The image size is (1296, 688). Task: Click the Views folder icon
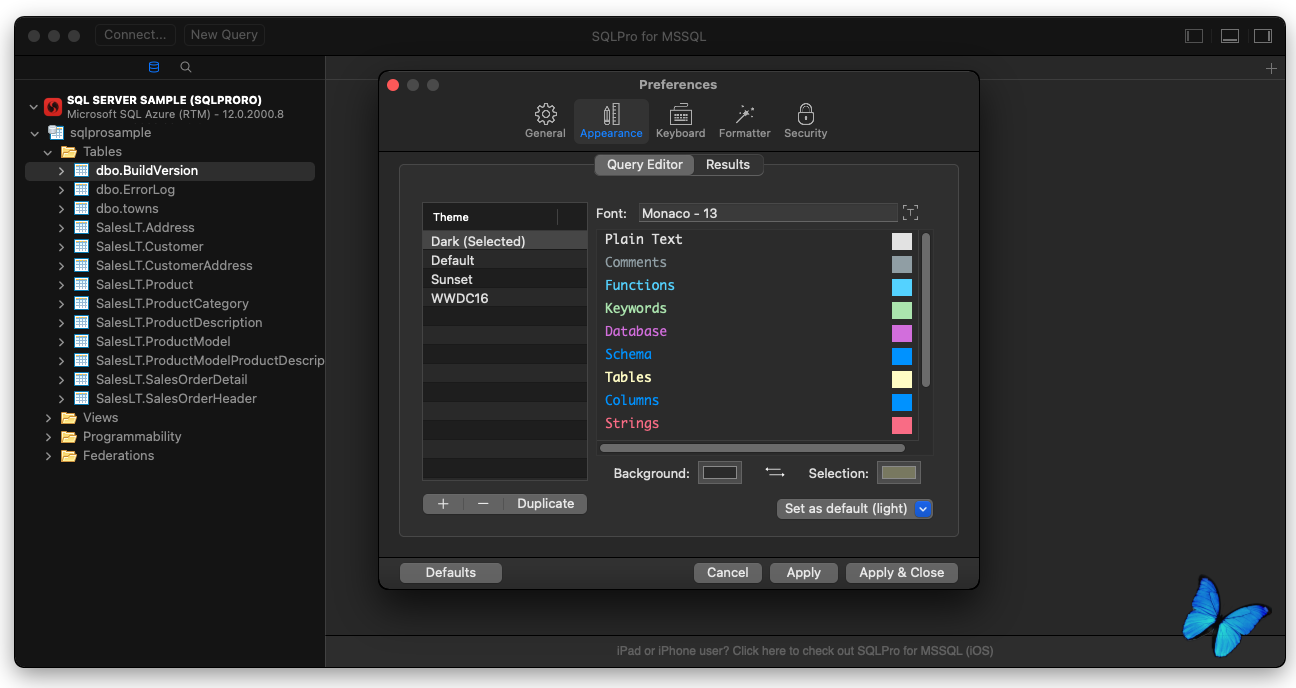(x=69, y=417)
